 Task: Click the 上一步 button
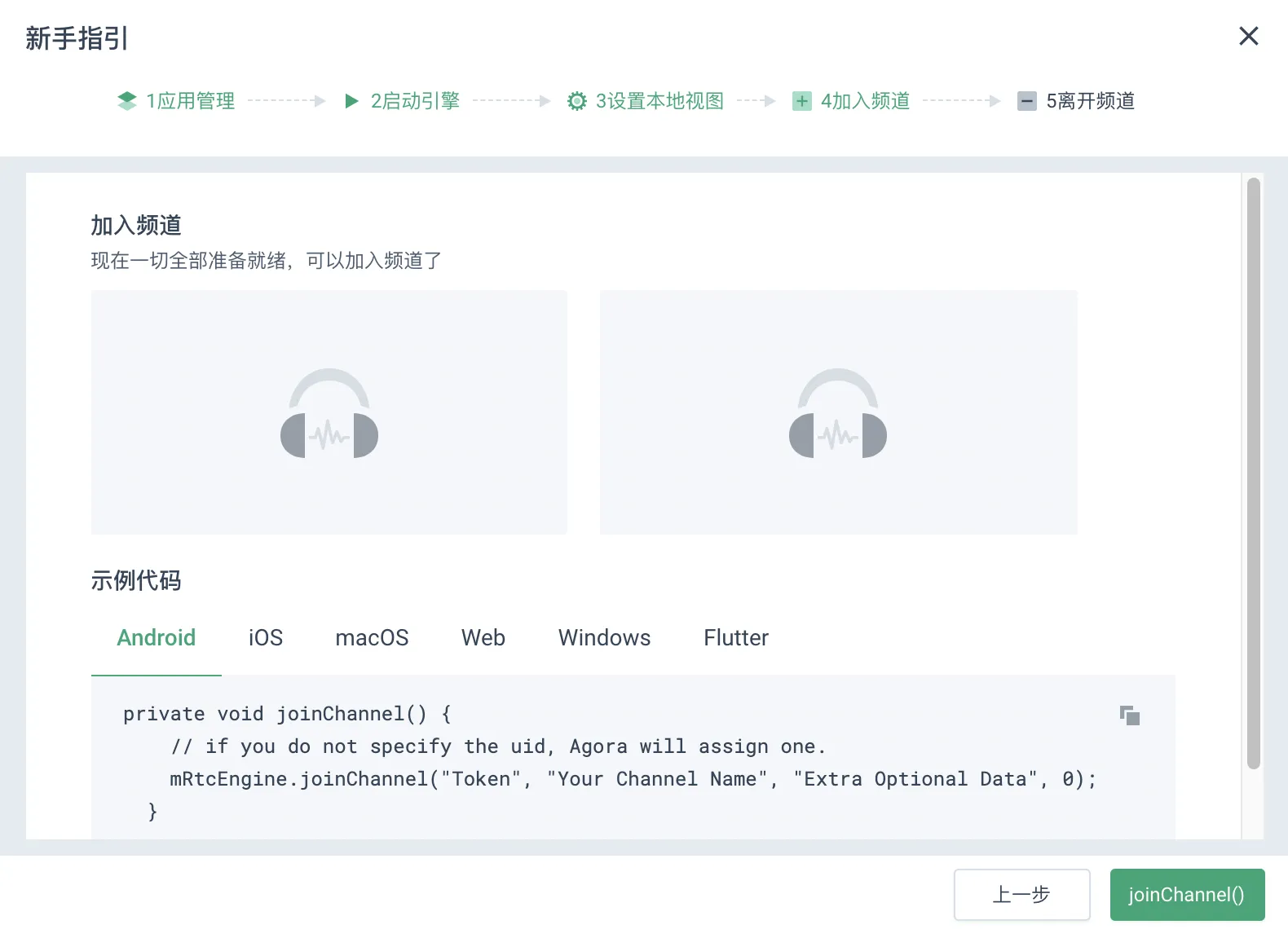[x=1022, y=895]
